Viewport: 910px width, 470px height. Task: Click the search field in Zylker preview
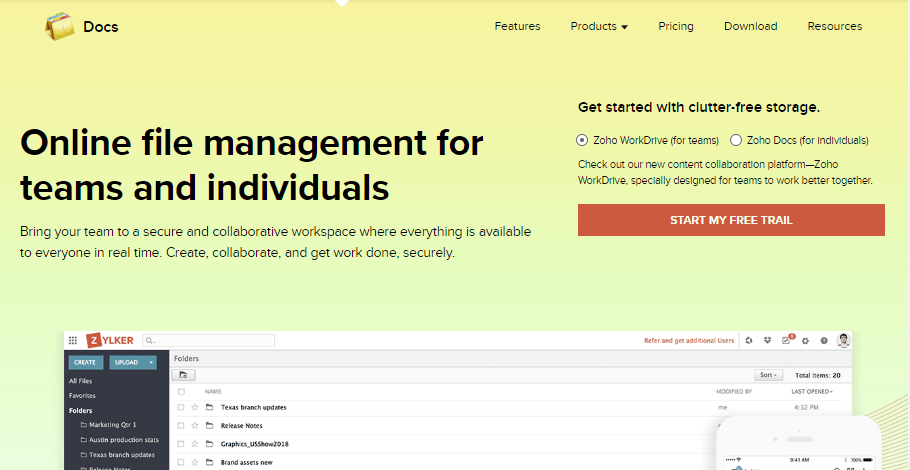pos(208,341)
